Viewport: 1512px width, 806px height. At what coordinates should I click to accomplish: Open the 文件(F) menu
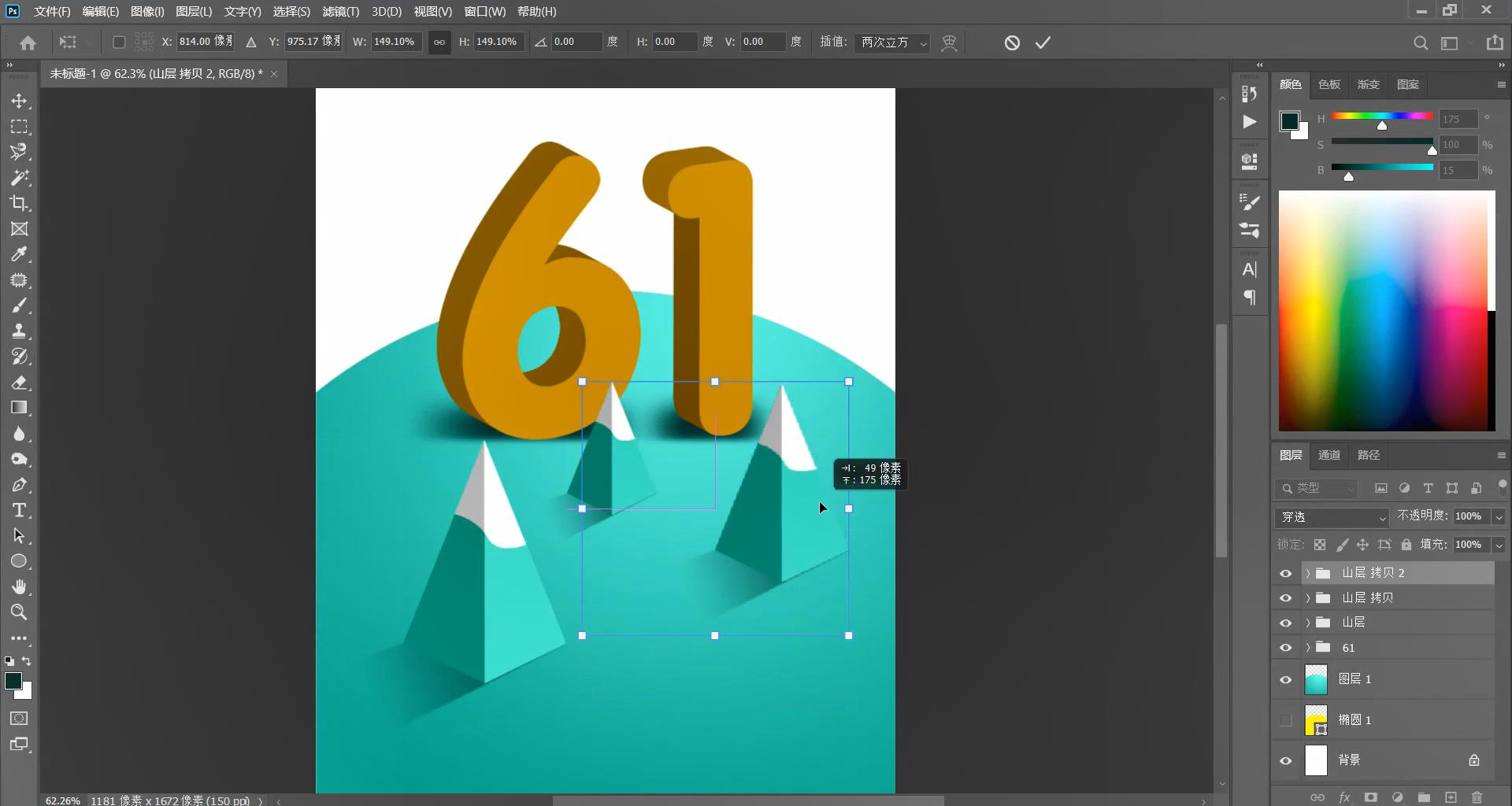[52, 12]
